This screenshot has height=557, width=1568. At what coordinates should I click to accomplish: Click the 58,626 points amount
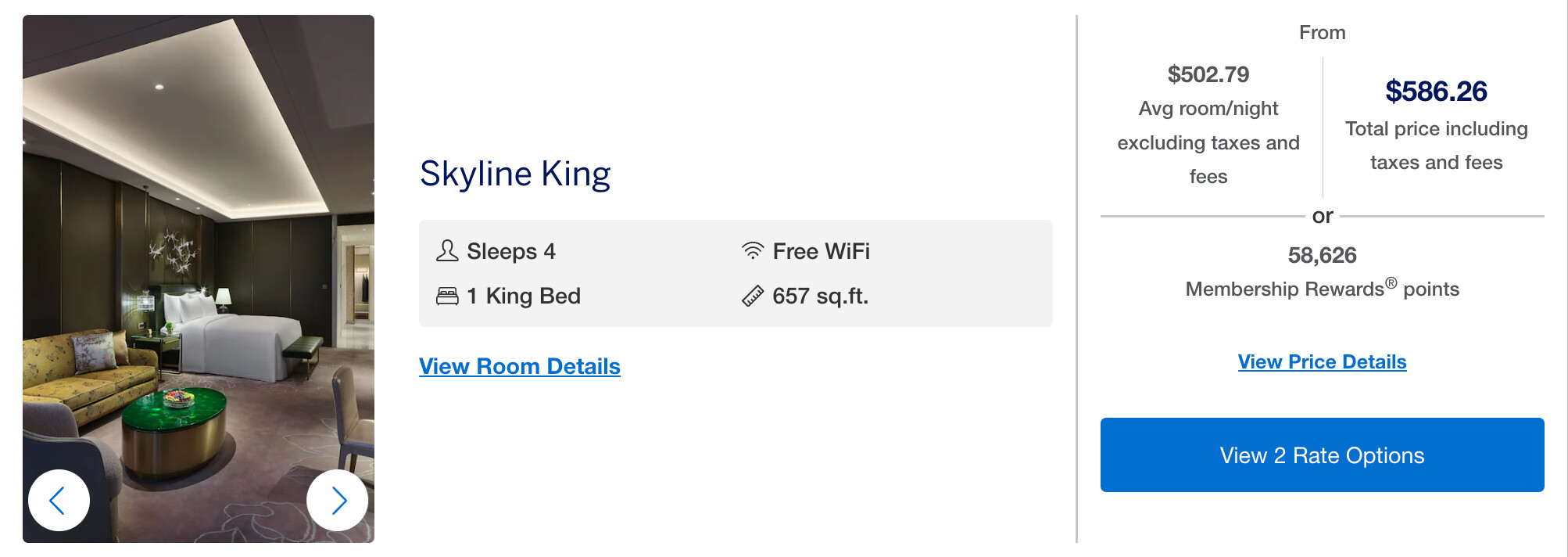1322,255
